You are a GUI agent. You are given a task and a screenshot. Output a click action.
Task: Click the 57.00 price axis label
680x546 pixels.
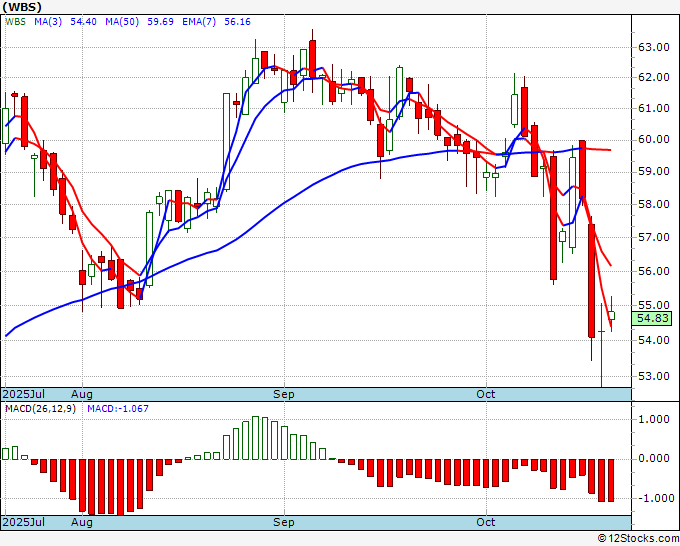[x=654, y=237]
